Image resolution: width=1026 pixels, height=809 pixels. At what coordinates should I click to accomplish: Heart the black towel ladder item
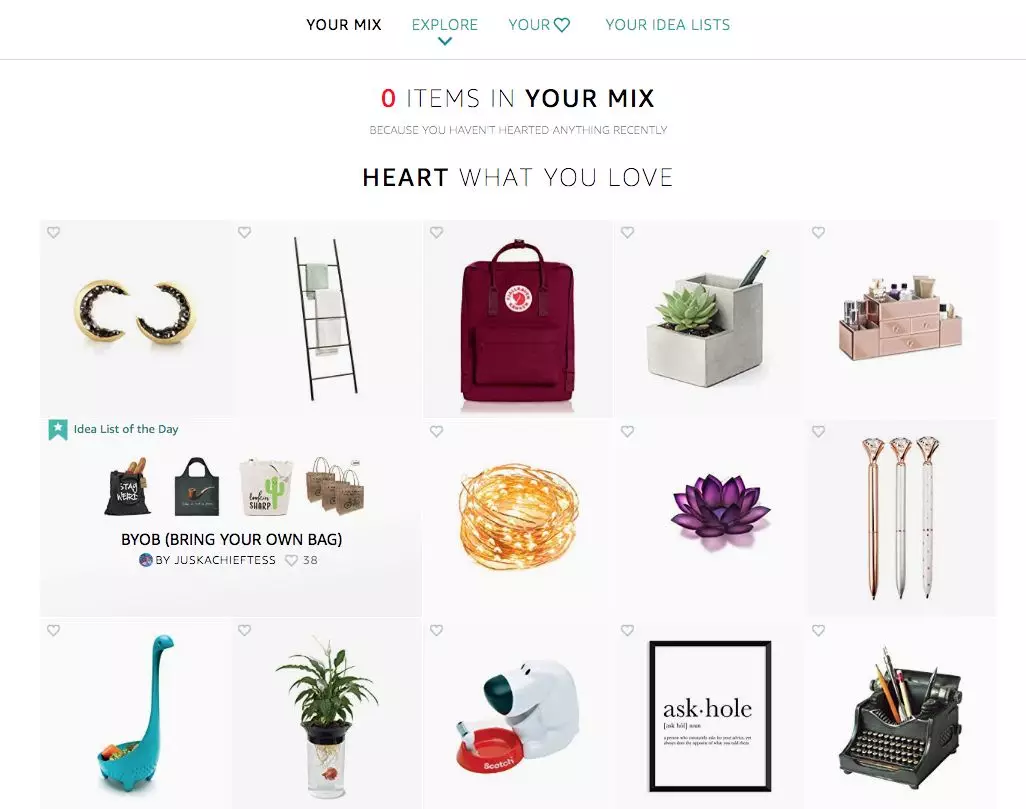[245, 232]
